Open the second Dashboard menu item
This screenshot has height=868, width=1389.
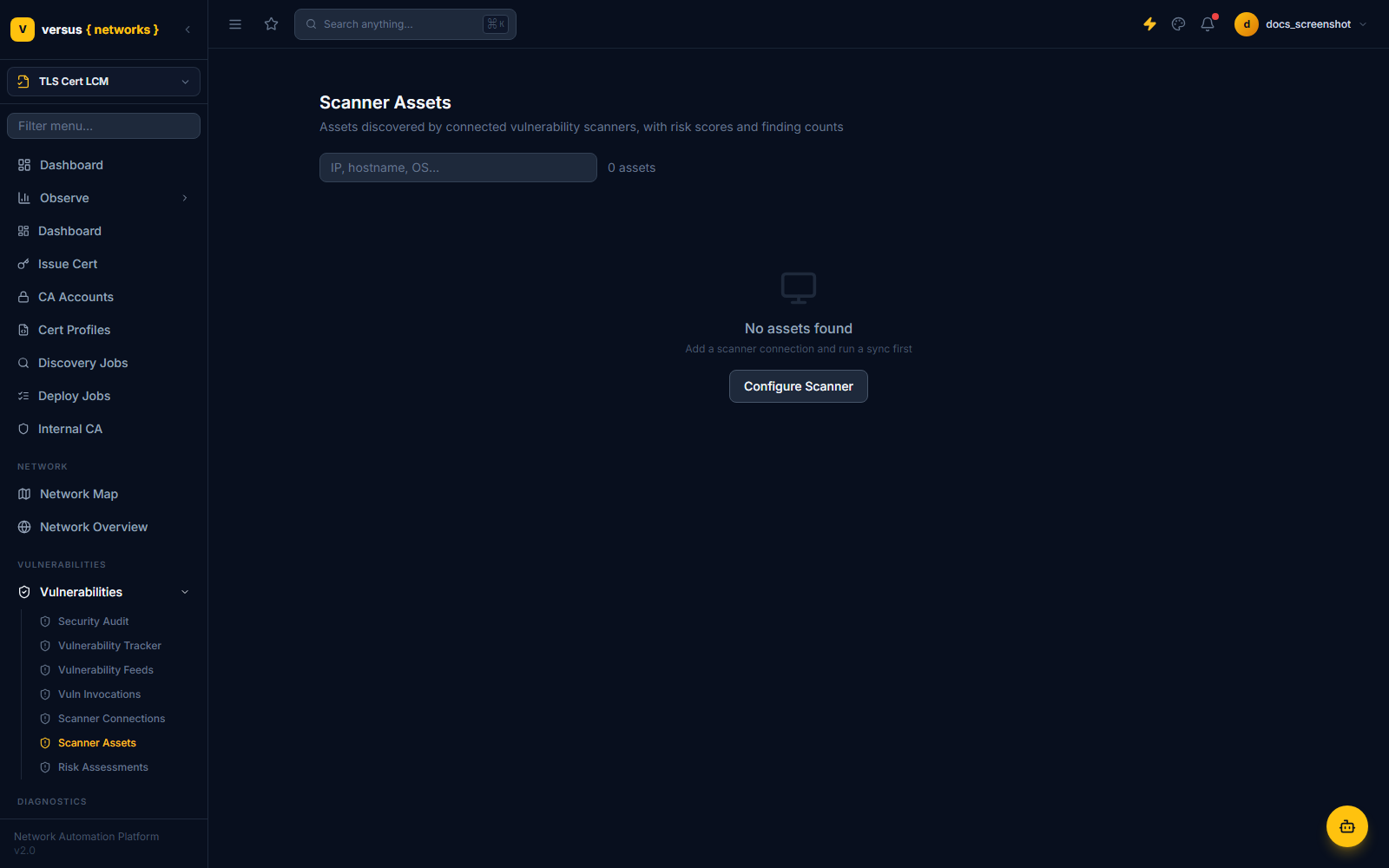click(x=103, y=231)
